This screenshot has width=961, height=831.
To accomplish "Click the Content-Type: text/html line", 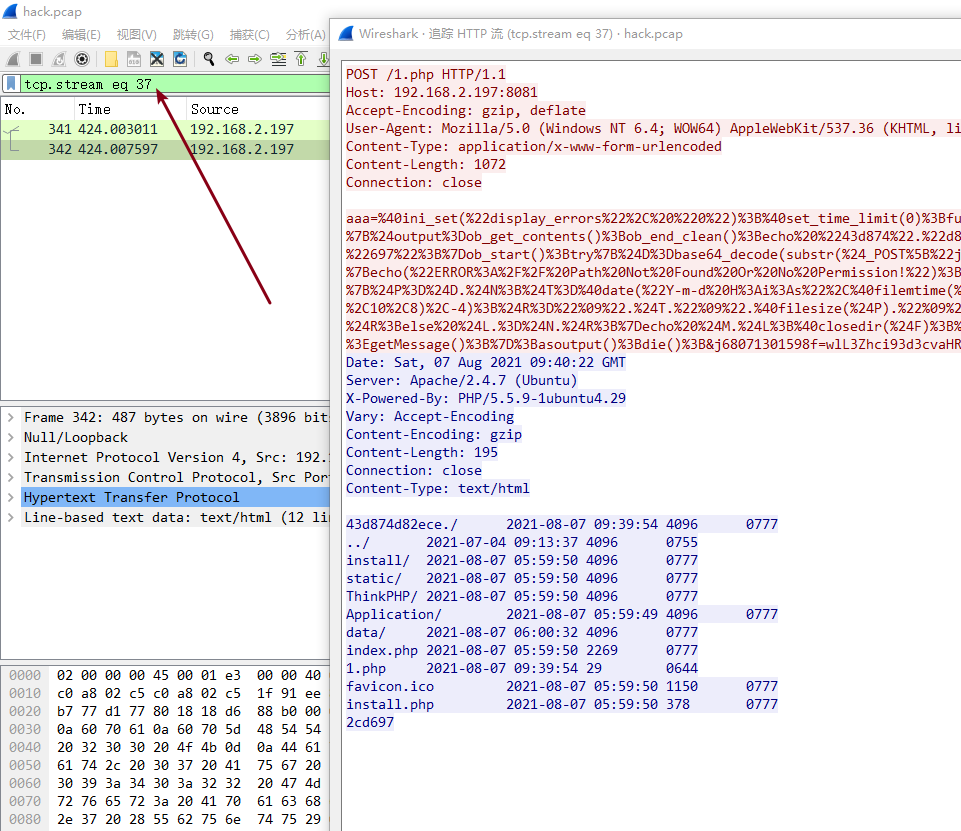I will click(438, 488).
